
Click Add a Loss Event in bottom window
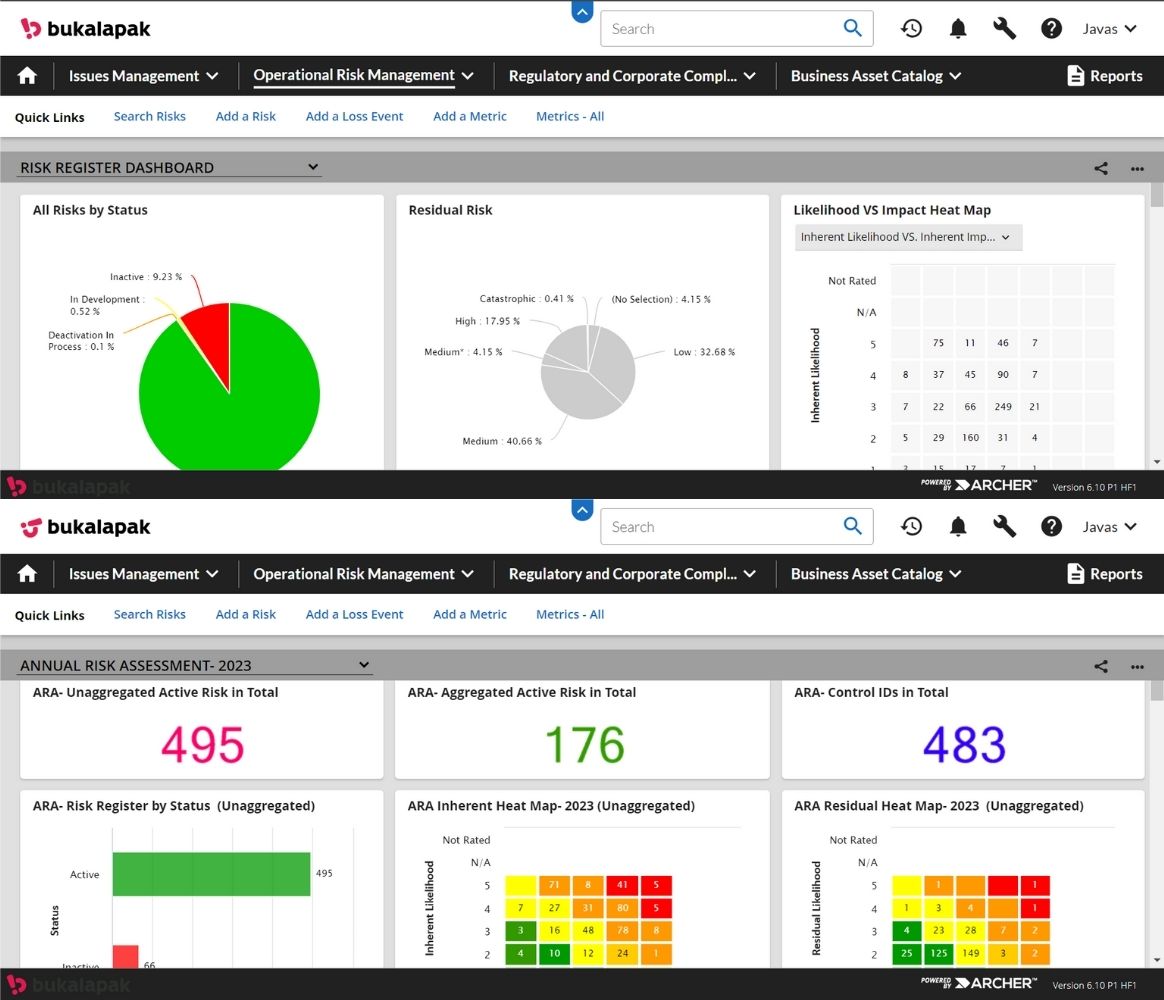pos(354,615)
